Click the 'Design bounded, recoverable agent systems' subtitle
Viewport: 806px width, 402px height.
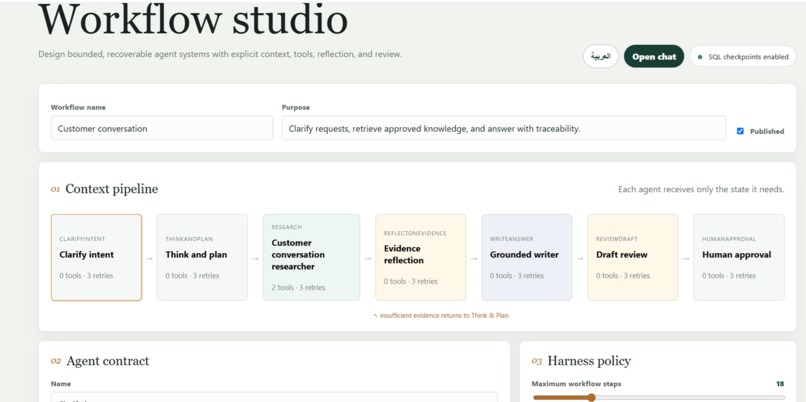click(220, 54)
